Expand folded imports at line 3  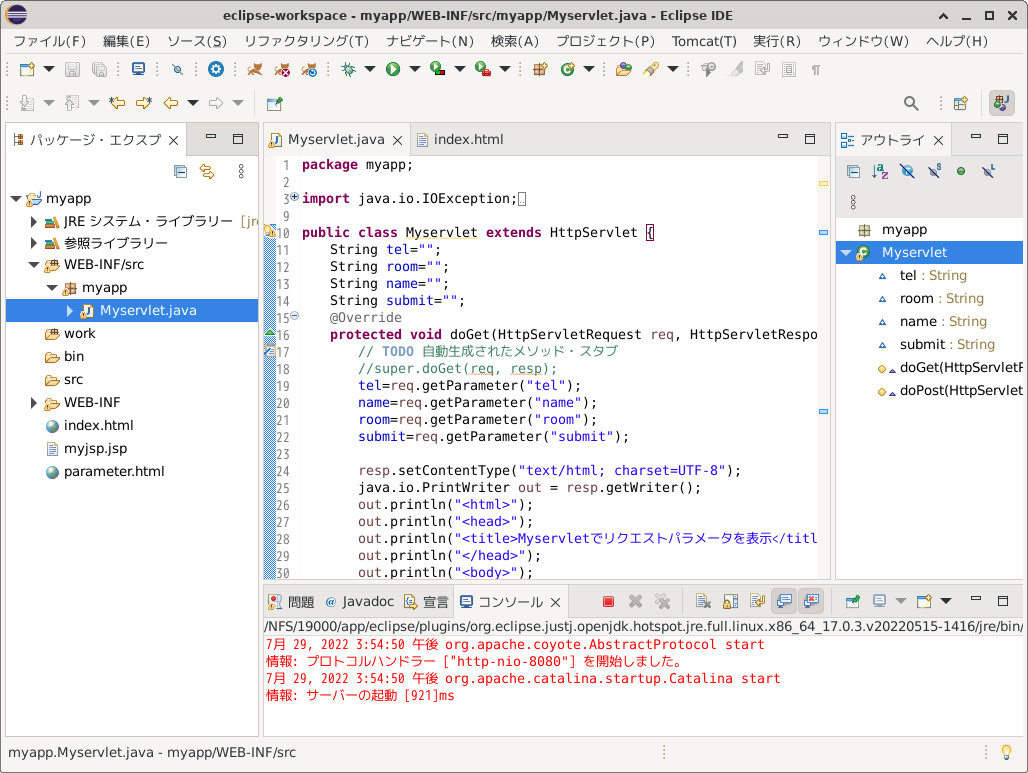pyautogui.click(x=294, y=197)
